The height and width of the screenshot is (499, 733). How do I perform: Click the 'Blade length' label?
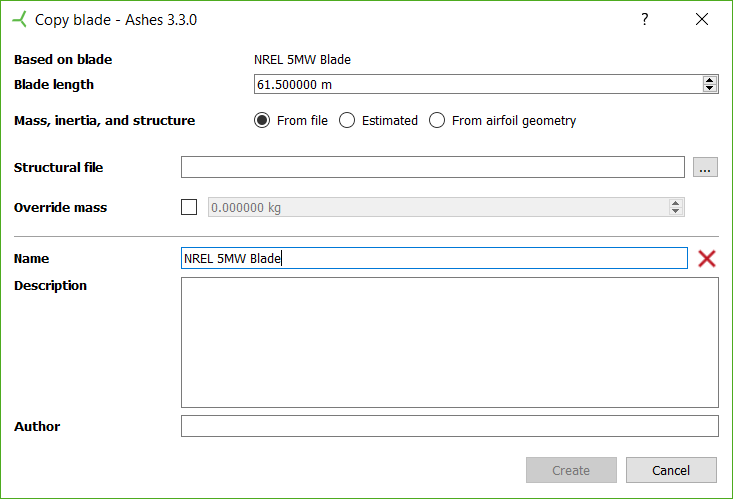click(54, 85)
